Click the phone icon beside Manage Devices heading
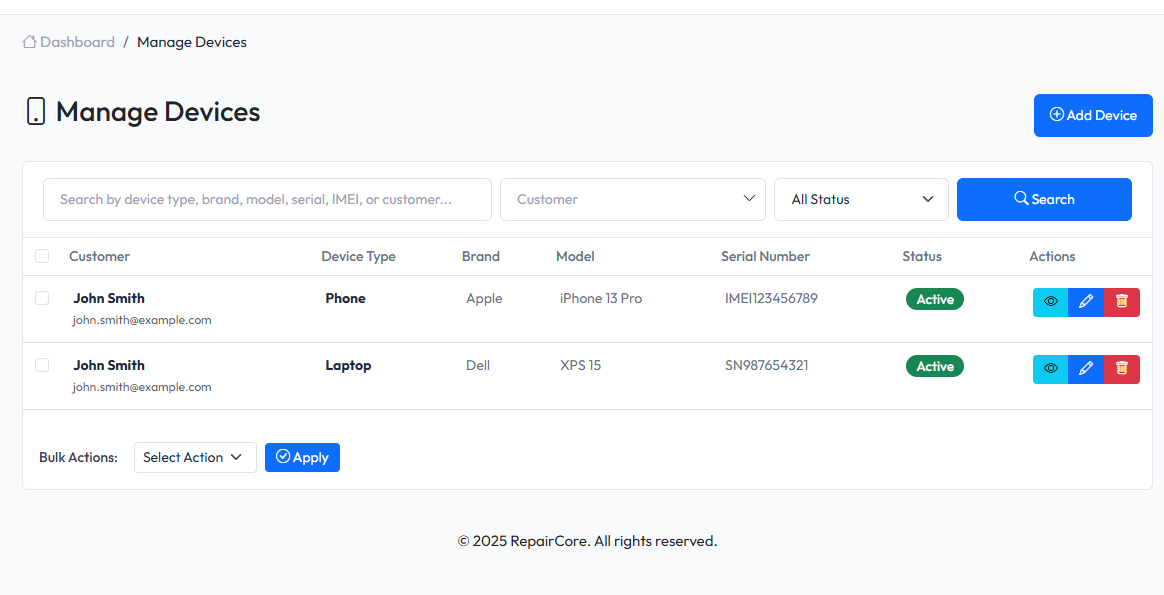The width and height of the screenshot is (1164, 595). 36,112
